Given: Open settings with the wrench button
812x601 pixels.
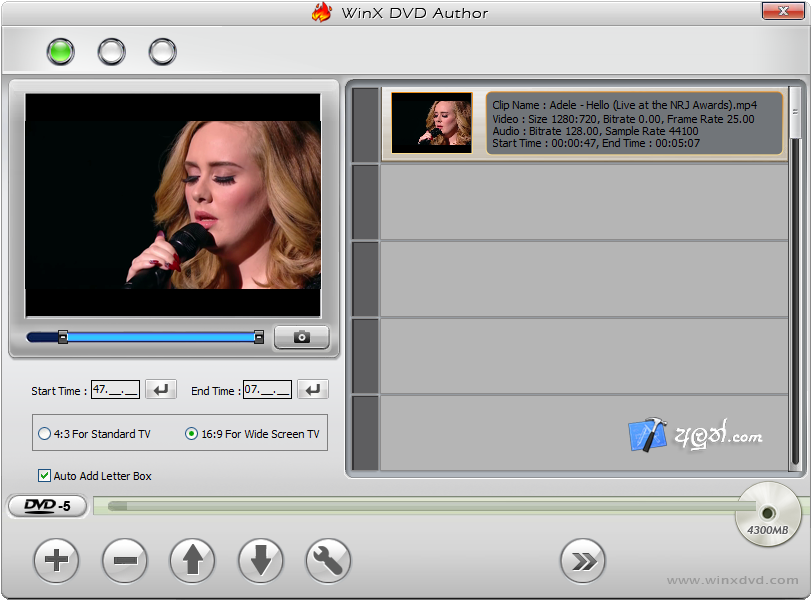Looking at the screenshot, I should [328, 560].
